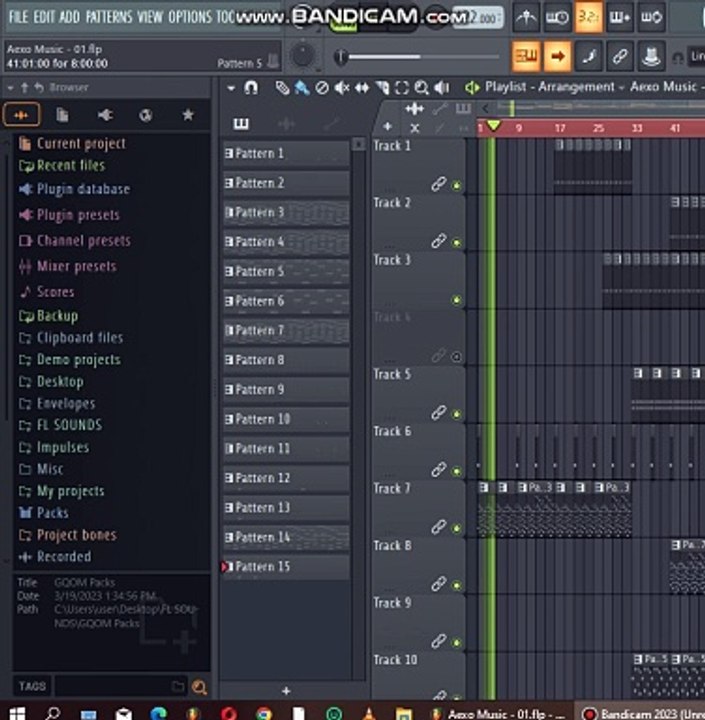The image size is (705, 720).
Task: Select the paint brush tool
Action: 302,87
